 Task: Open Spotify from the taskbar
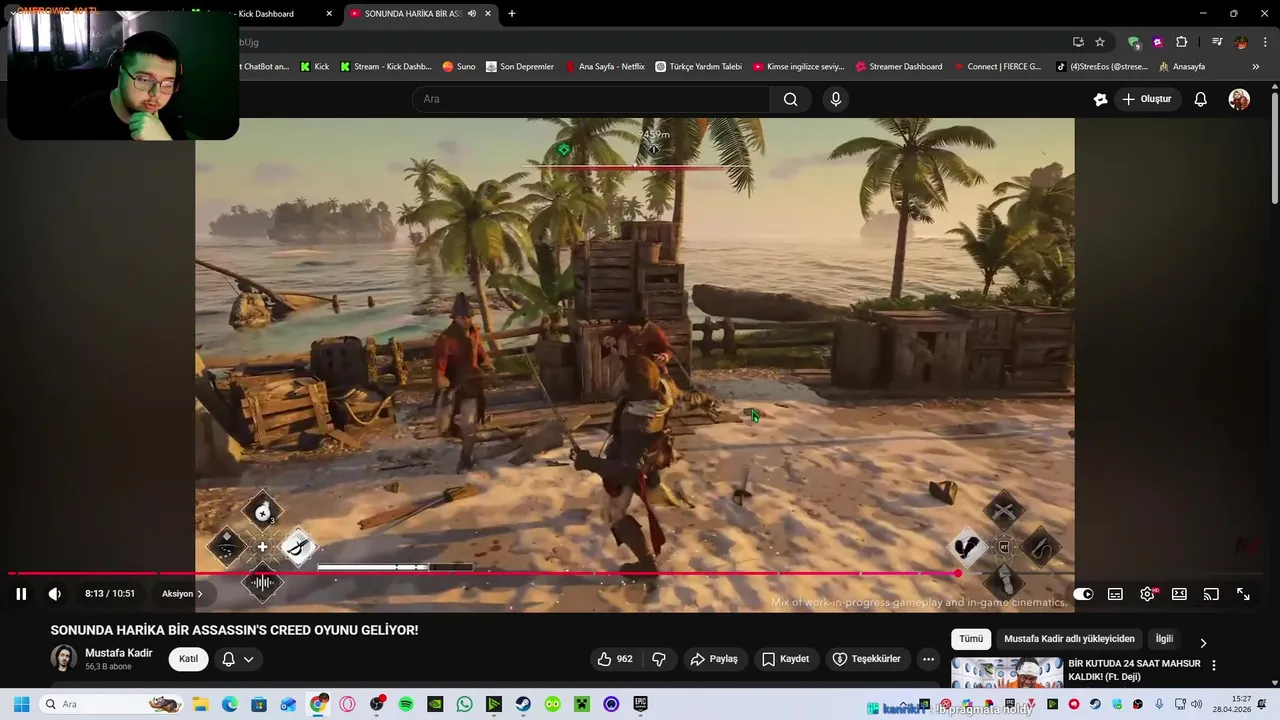tap(406, 704)
